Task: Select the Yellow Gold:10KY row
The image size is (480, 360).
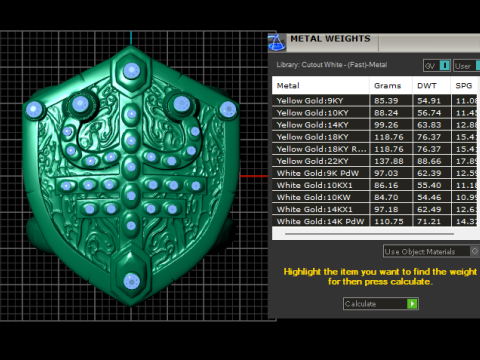Action: (375, 113)
